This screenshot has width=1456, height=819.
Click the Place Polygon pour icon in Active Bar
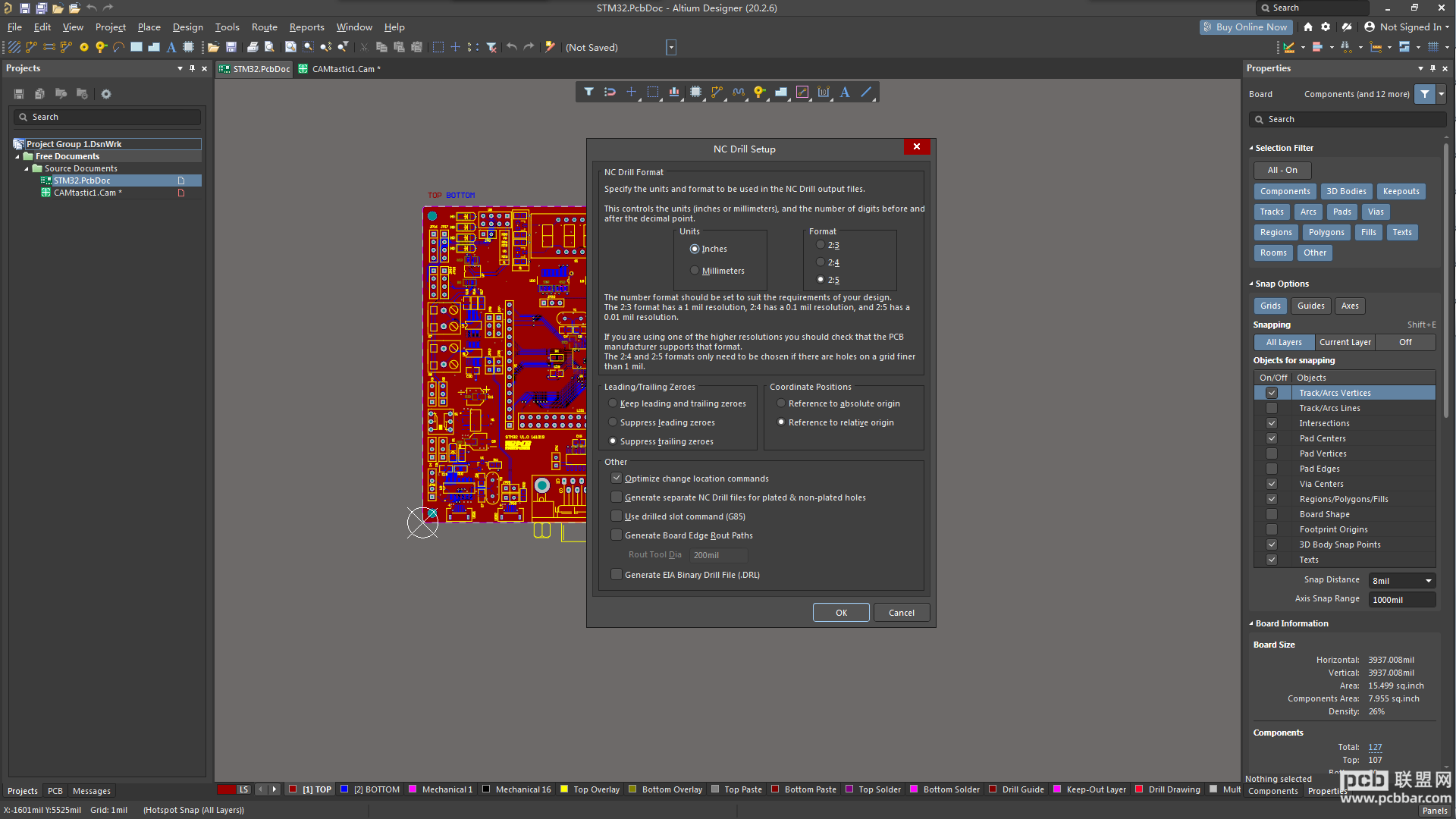tap(780, 92)
